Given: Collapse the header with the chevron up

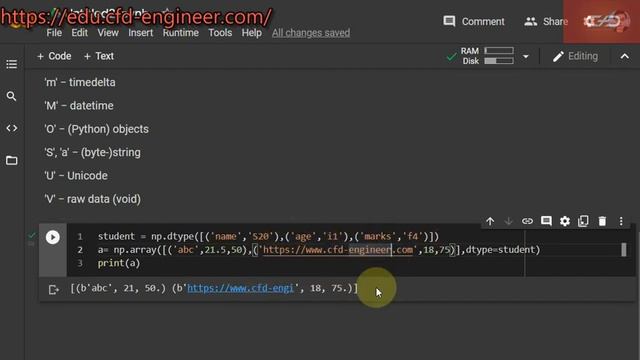Looking at the screenshot, I should tap(624, 56).
